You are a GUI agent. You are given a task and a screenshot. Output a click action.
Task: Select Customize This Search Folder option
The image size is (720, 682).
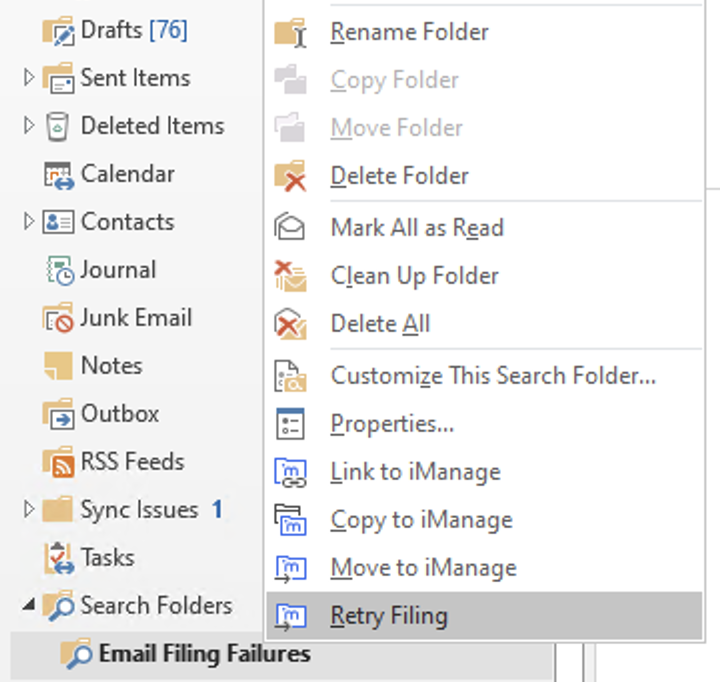493,376
